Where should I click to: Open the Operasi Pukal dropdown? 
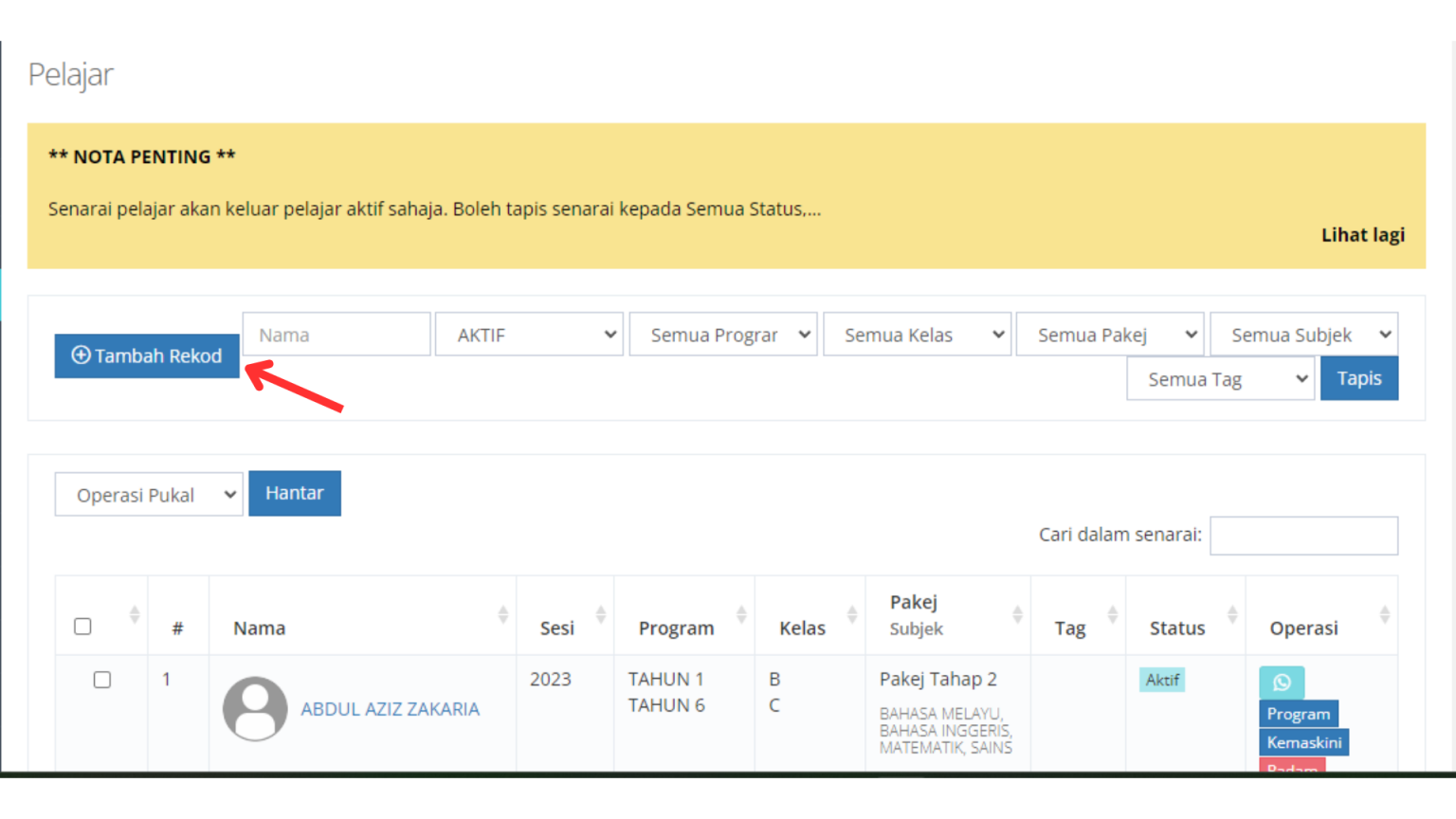149,495
